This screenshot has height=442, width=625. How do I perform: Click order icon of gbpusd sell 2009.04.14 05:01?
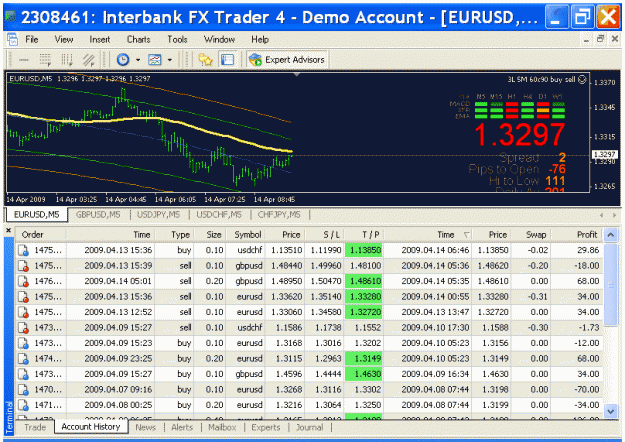(24, 281)
